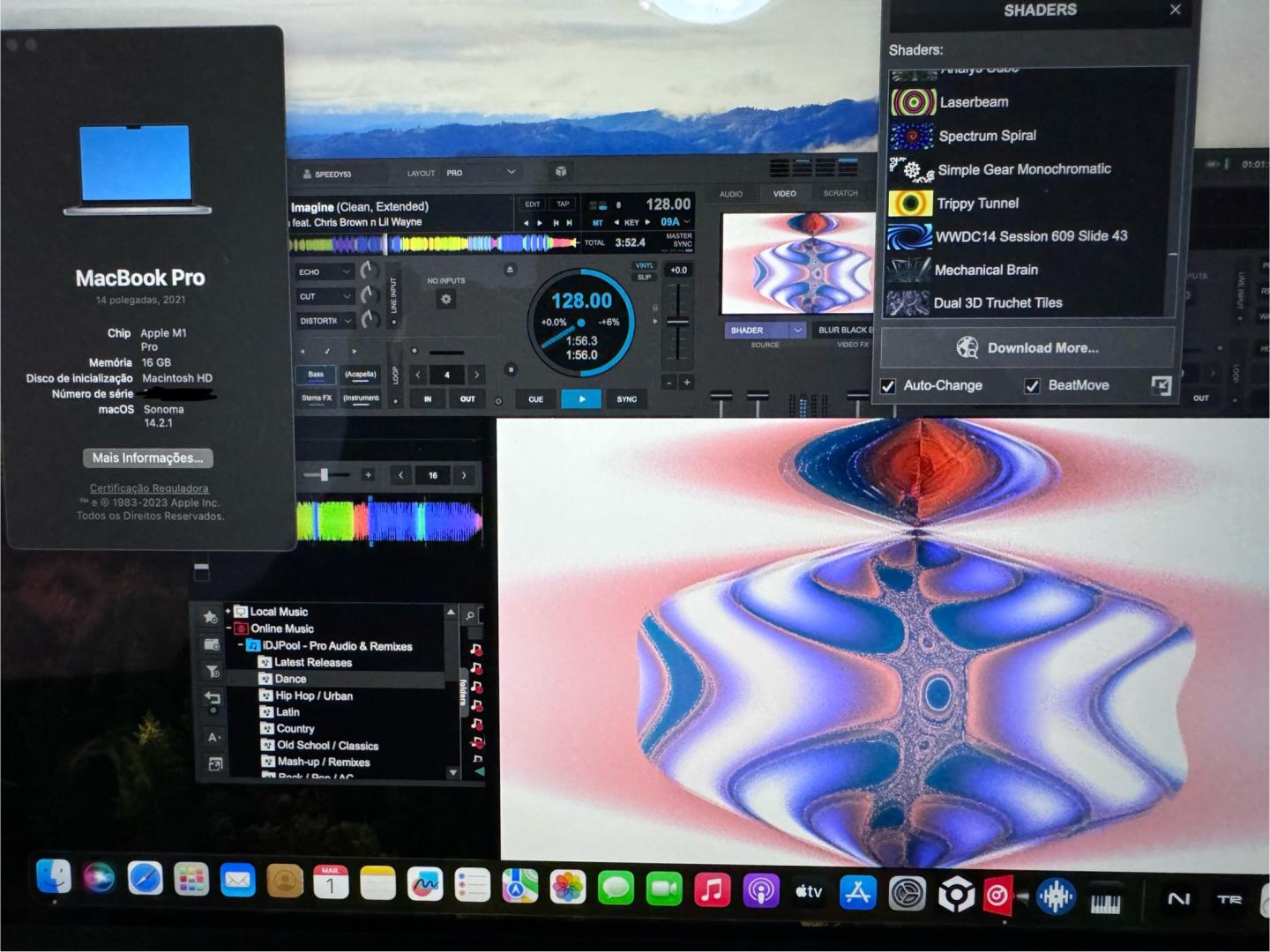Select the WWDC14 Session 609 Slide 43 shader

tap(1032, 236)
